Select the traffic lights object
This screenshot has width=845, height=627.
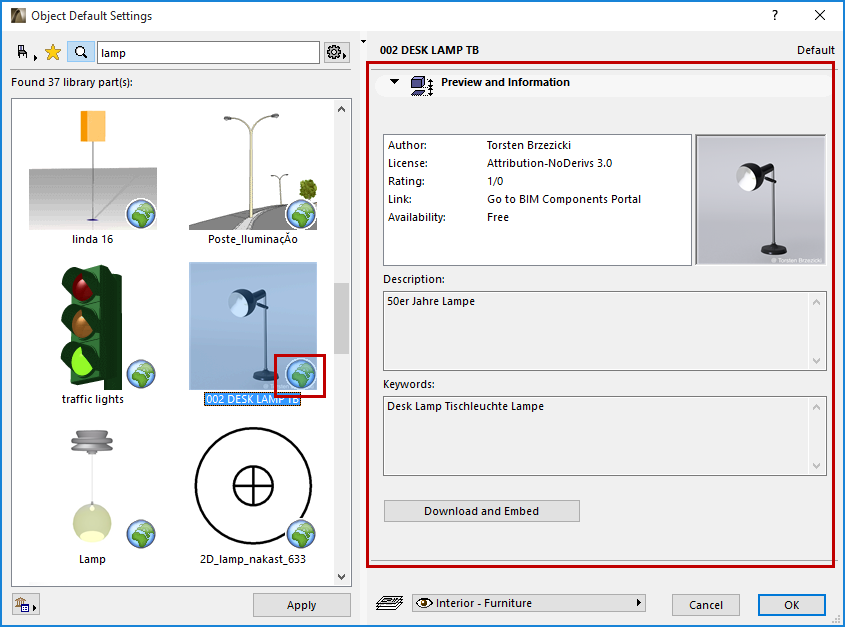tap(93, 327)
